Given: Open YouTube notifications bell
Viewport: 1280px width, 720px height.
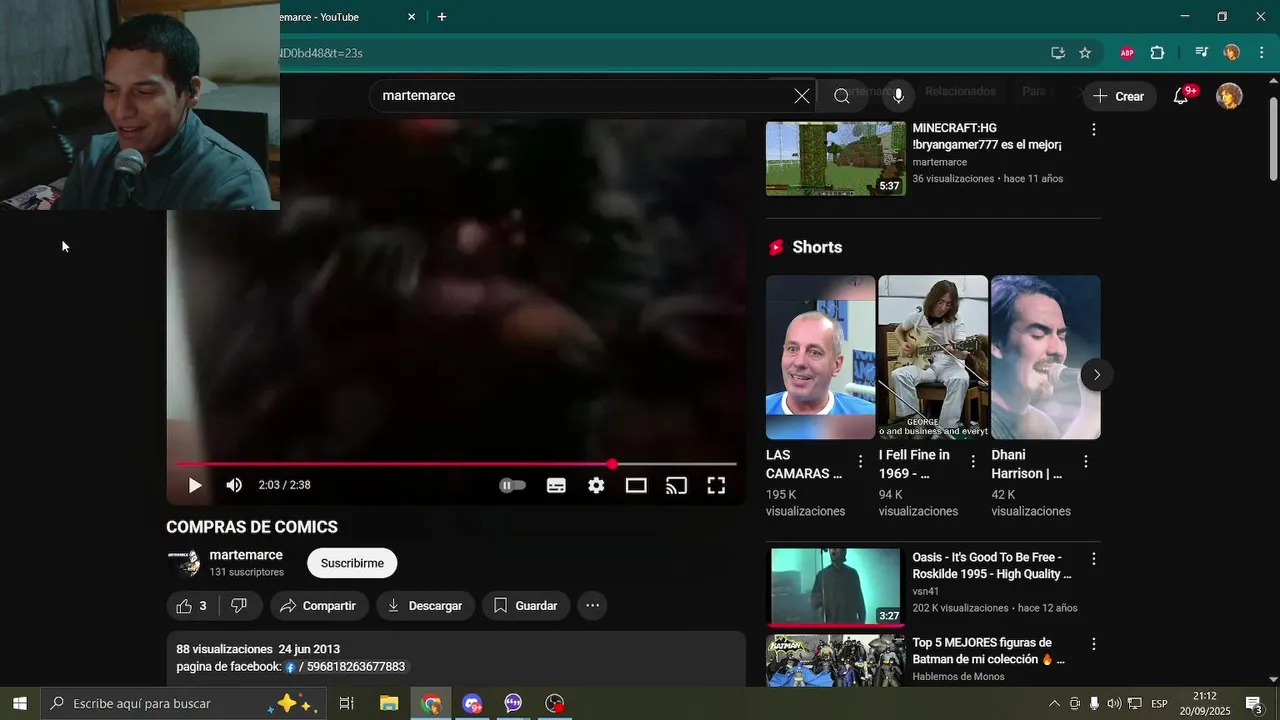Looking at the screenshot, I should click(1181, 96).
